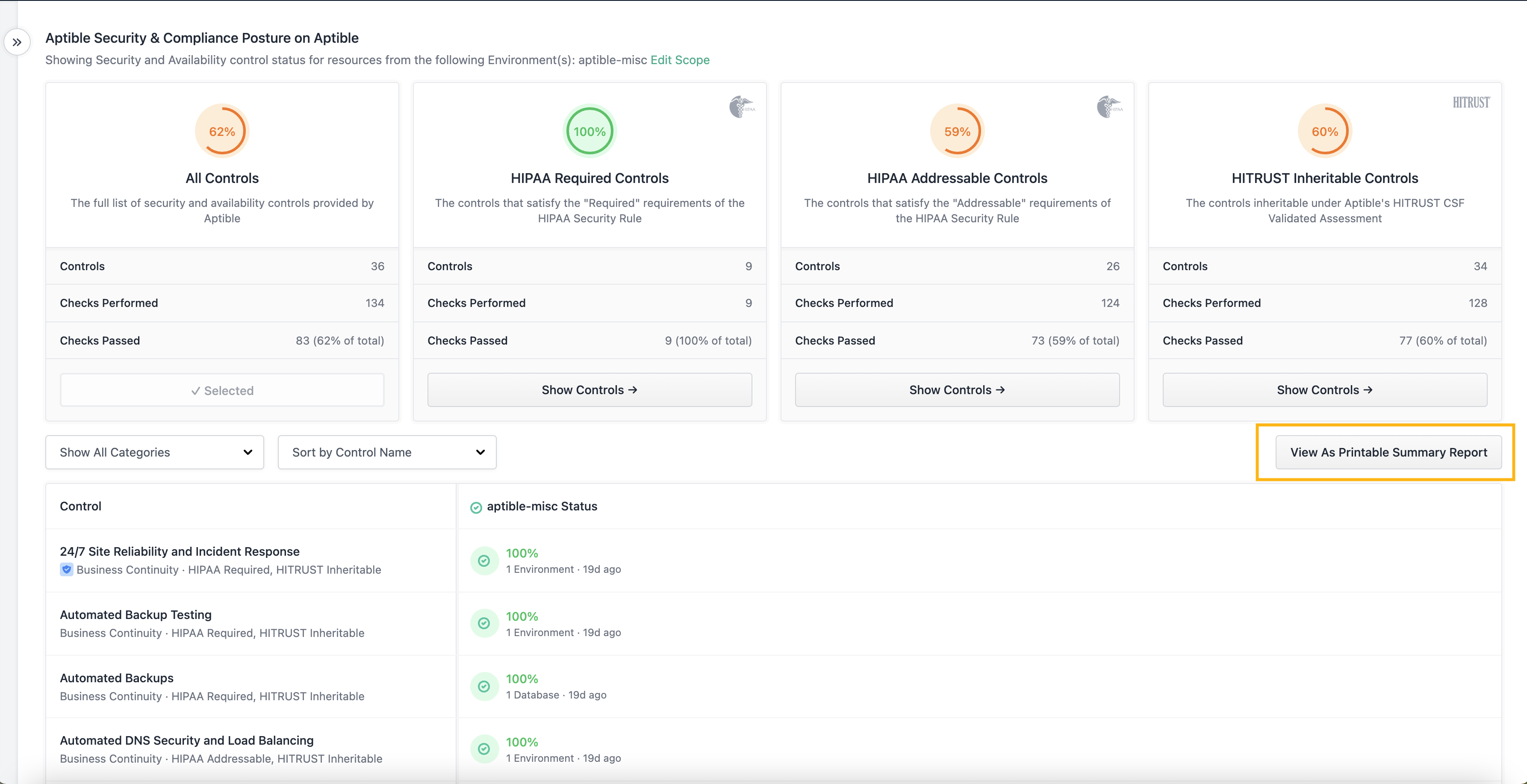Click the blue shield badge under 24/7 Site Reliability
Viewport: 1527px width, 784px height.
pyautogui.click(x=66, y=569)
